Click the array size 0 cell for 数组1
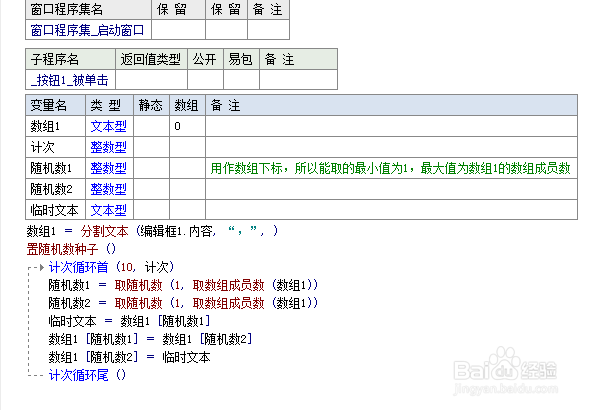The height and width of the screenshot is (410, 592). (188, 126)
